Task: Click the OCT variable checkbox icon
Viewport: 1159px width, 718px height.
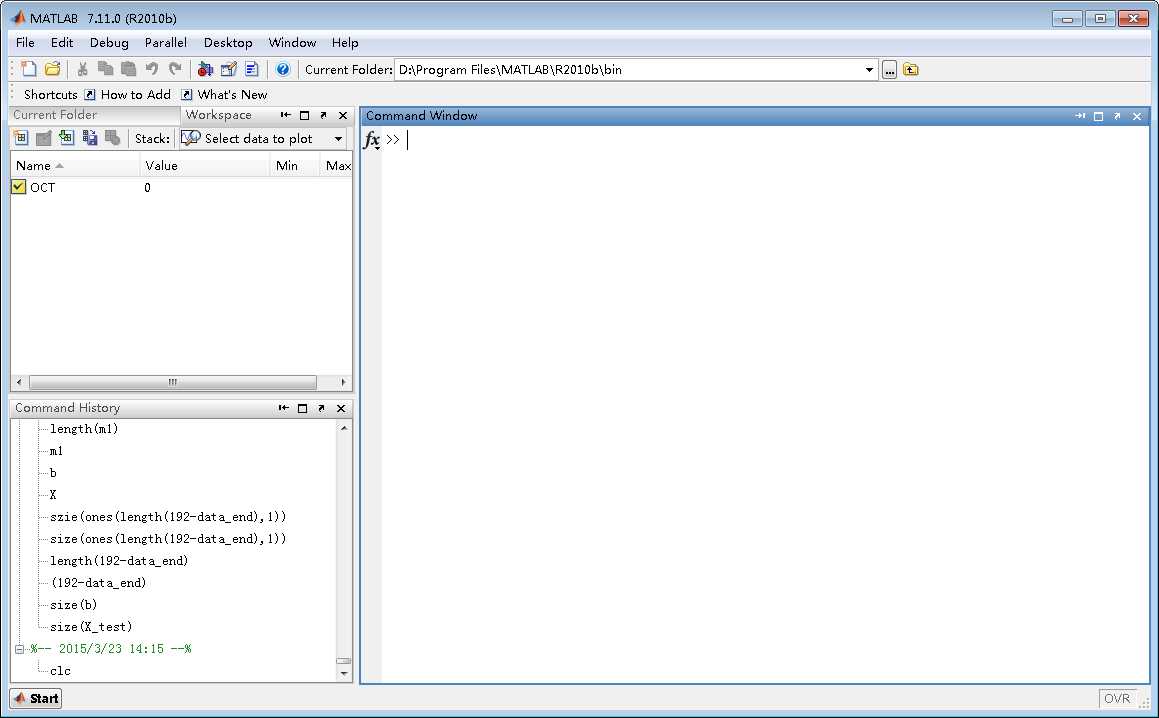Action: pyautogui.click(x=18, y=187)
